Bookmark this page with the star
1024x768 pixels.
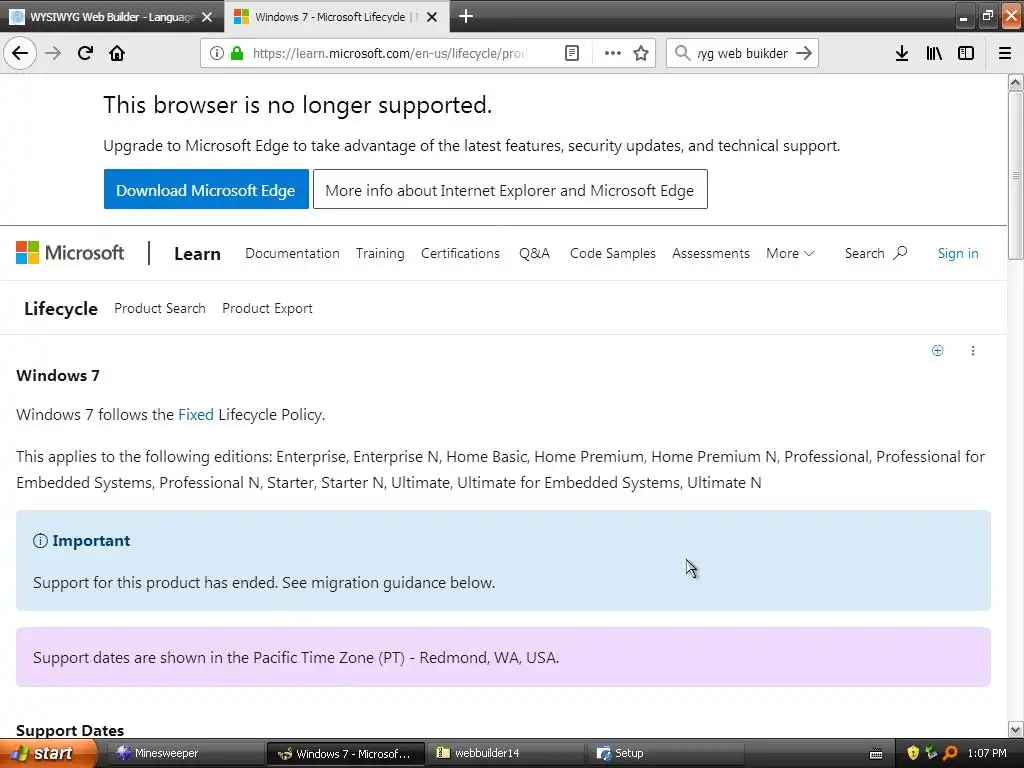[641, 53]
